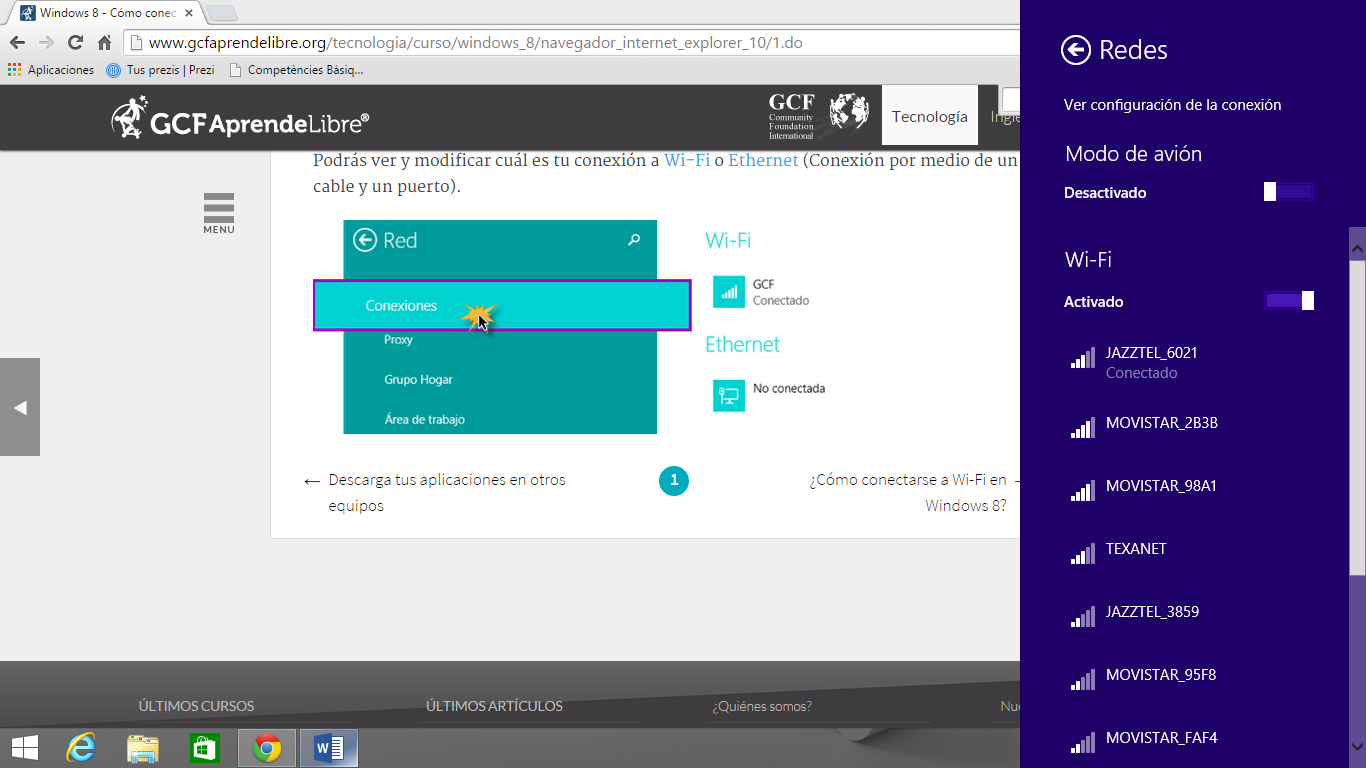1366x768 pixels.
Task: Reload the page in Chrome
Action: click(x=75, y=42)
